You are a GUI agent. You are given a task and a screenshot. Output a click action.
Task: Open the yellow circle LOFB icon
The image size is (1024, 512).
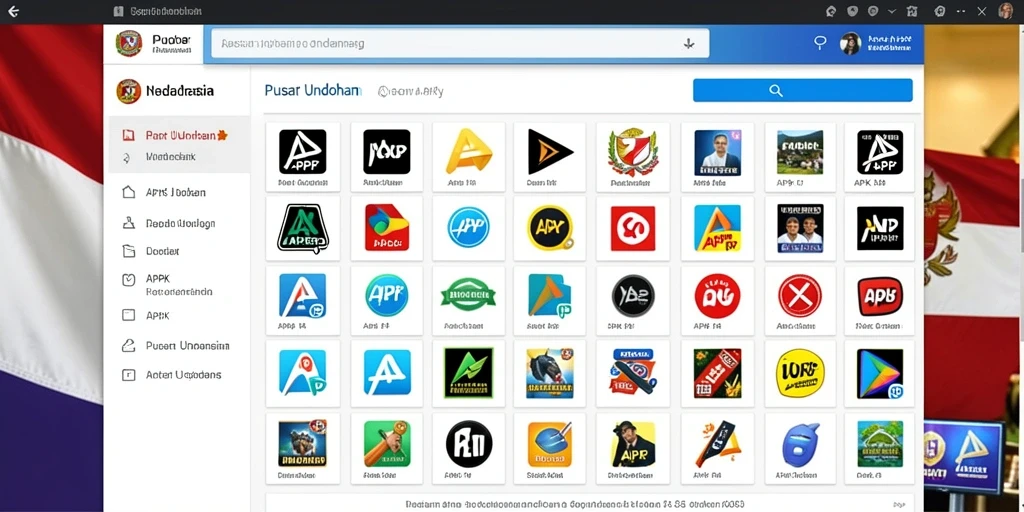tap(800, 372)
